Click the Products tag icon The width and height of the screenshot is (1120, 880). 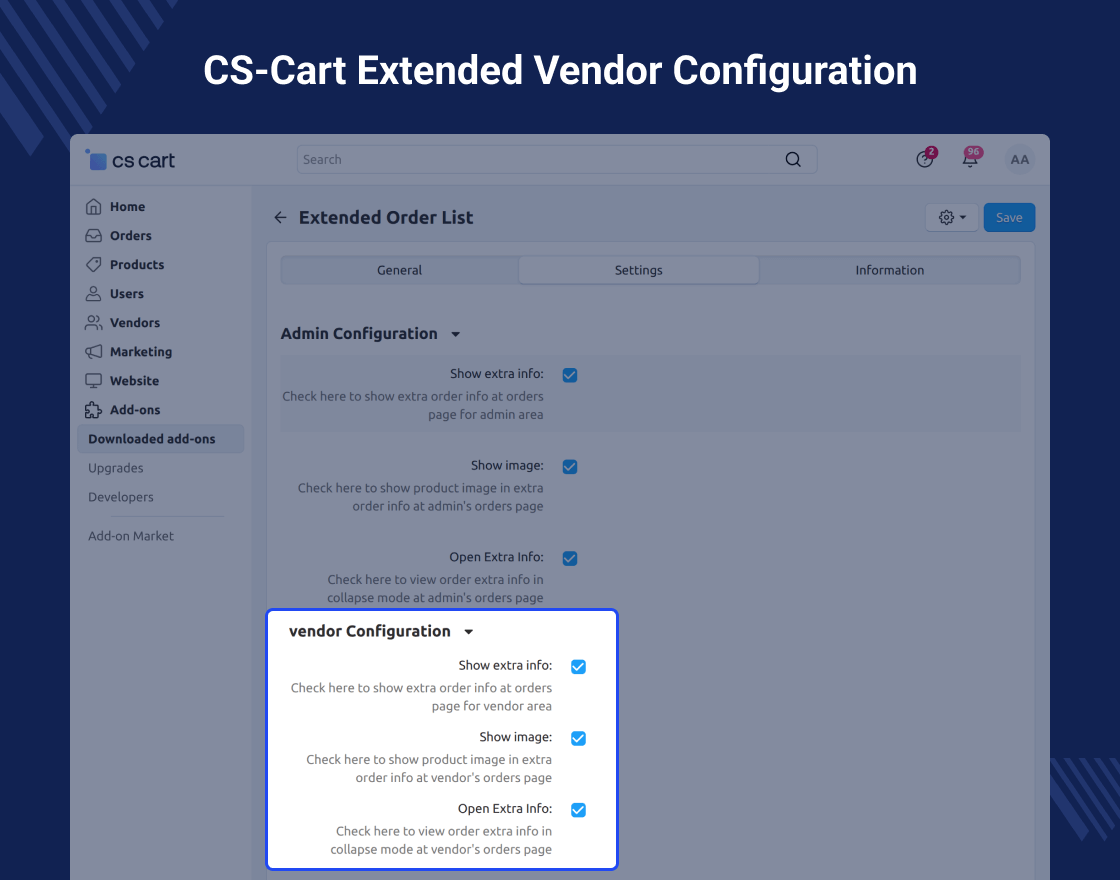tap(94, 264)
